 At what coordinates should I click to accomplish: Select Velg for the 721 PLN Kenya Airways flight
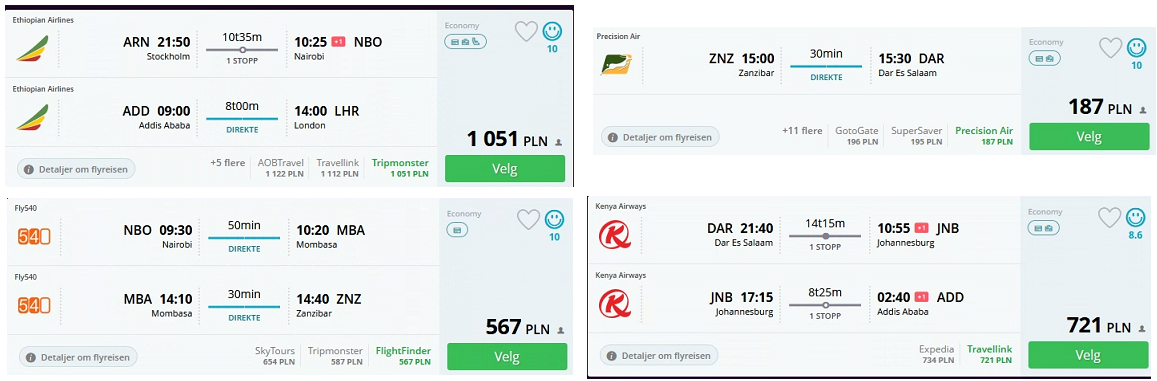tap(1088, 354)
